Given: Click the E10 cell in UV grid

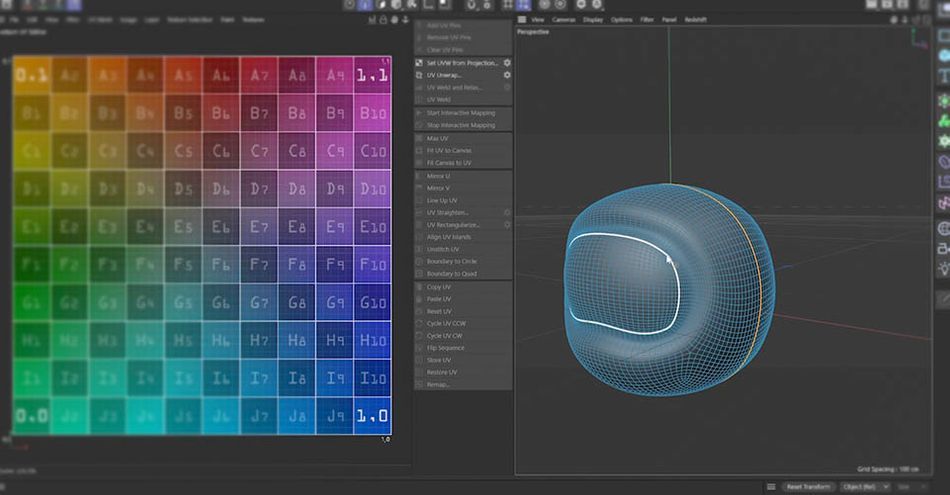Looking at the screenshot, I should 373,227.
